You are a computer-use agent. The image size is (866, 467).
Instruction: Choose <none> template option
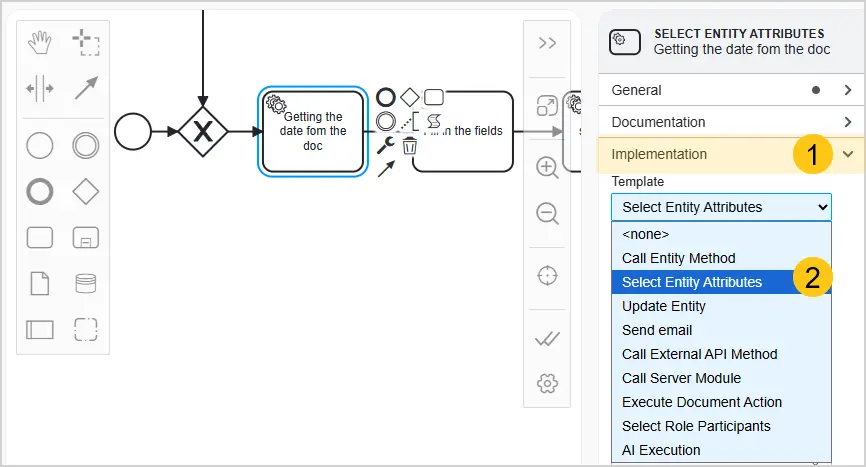[721, 234]
